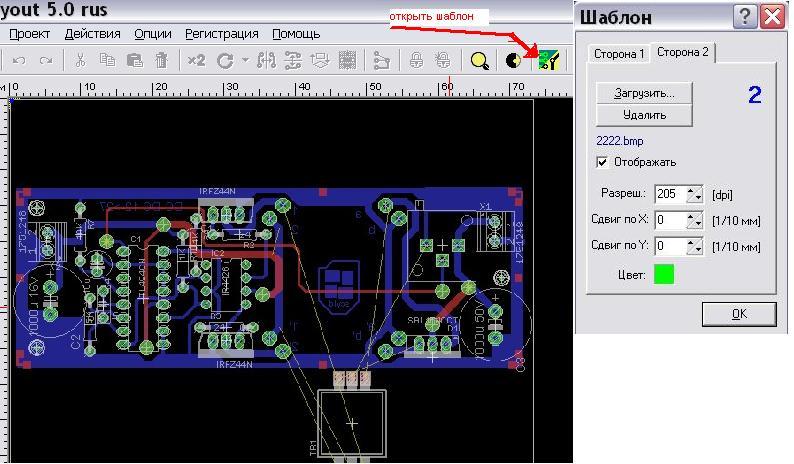This screenshot has width=794, height=464.
Task: Click the Загрузить... button
Action: pyautogui.click(x=643, y=92)
